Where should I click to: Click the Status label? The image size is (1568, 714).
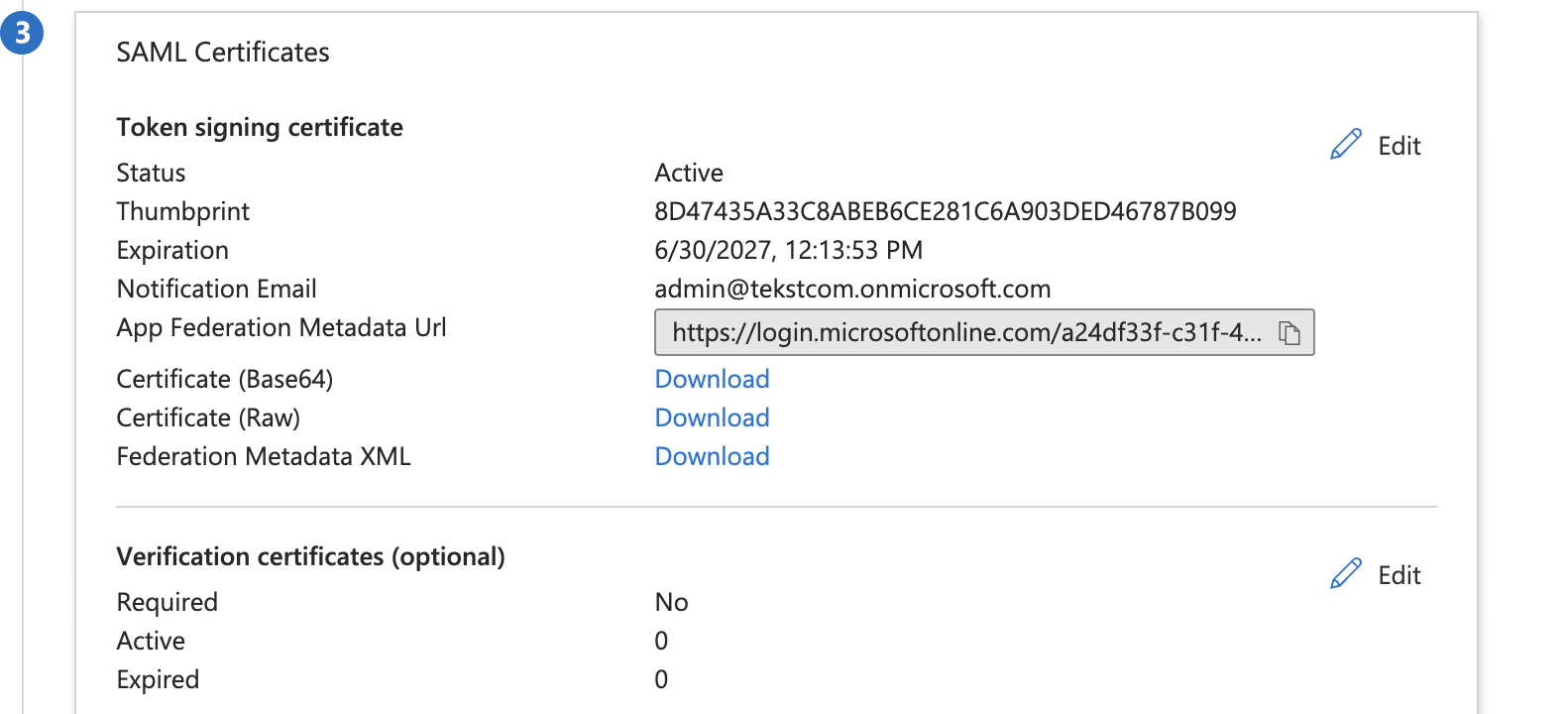click(151, 173)
